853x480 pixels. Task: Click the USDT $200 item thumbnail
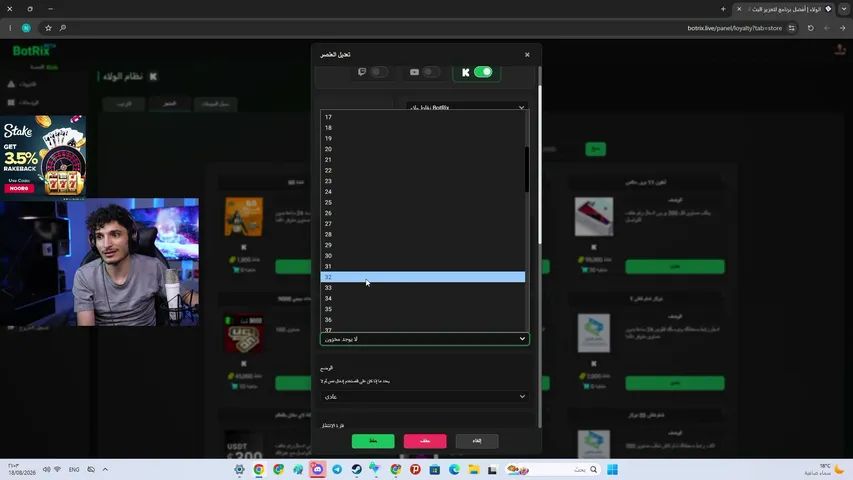tap(244, 446)
